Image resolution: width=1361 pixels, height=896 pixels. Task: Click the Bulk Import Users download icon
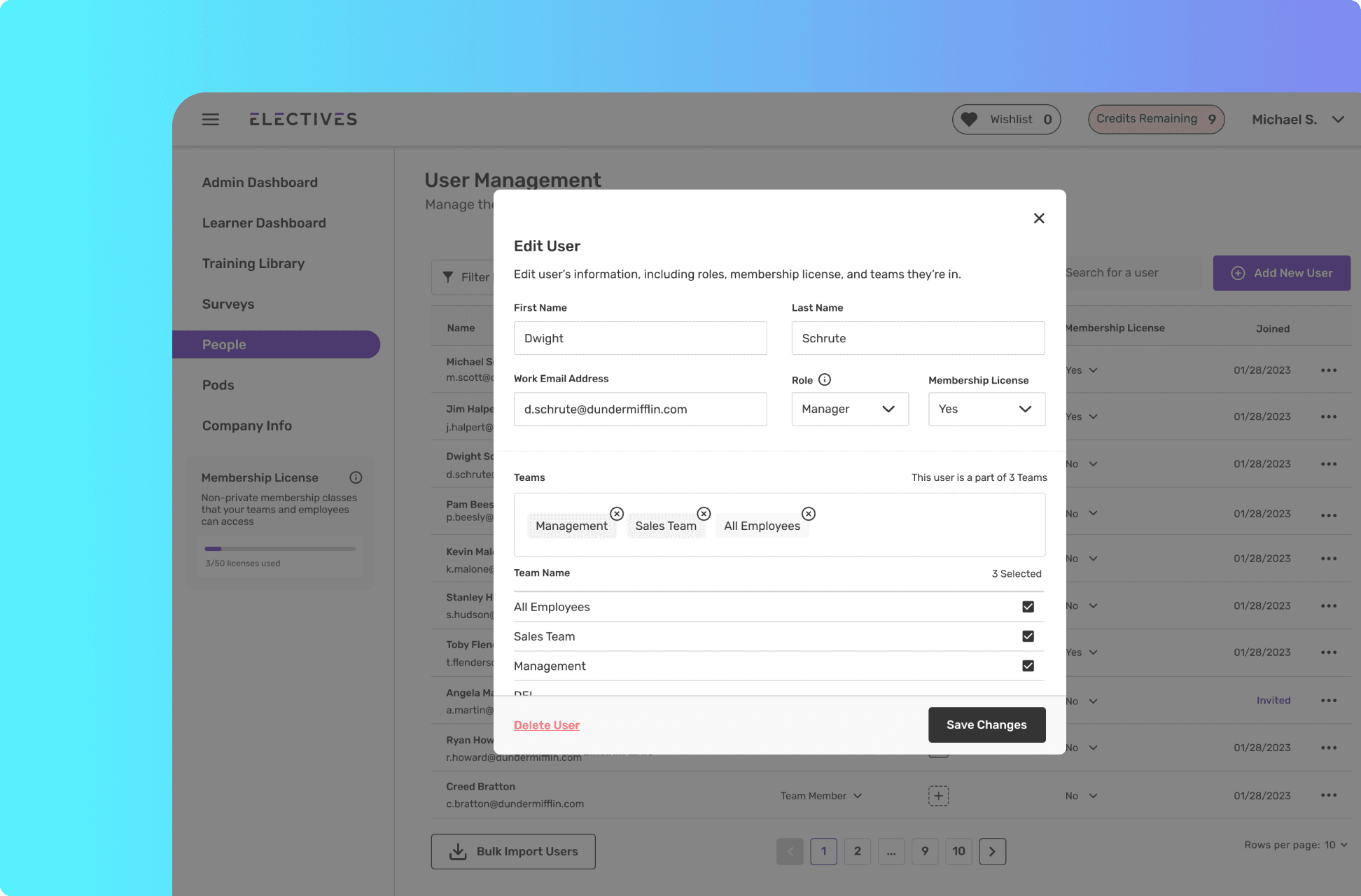point(457,851)
